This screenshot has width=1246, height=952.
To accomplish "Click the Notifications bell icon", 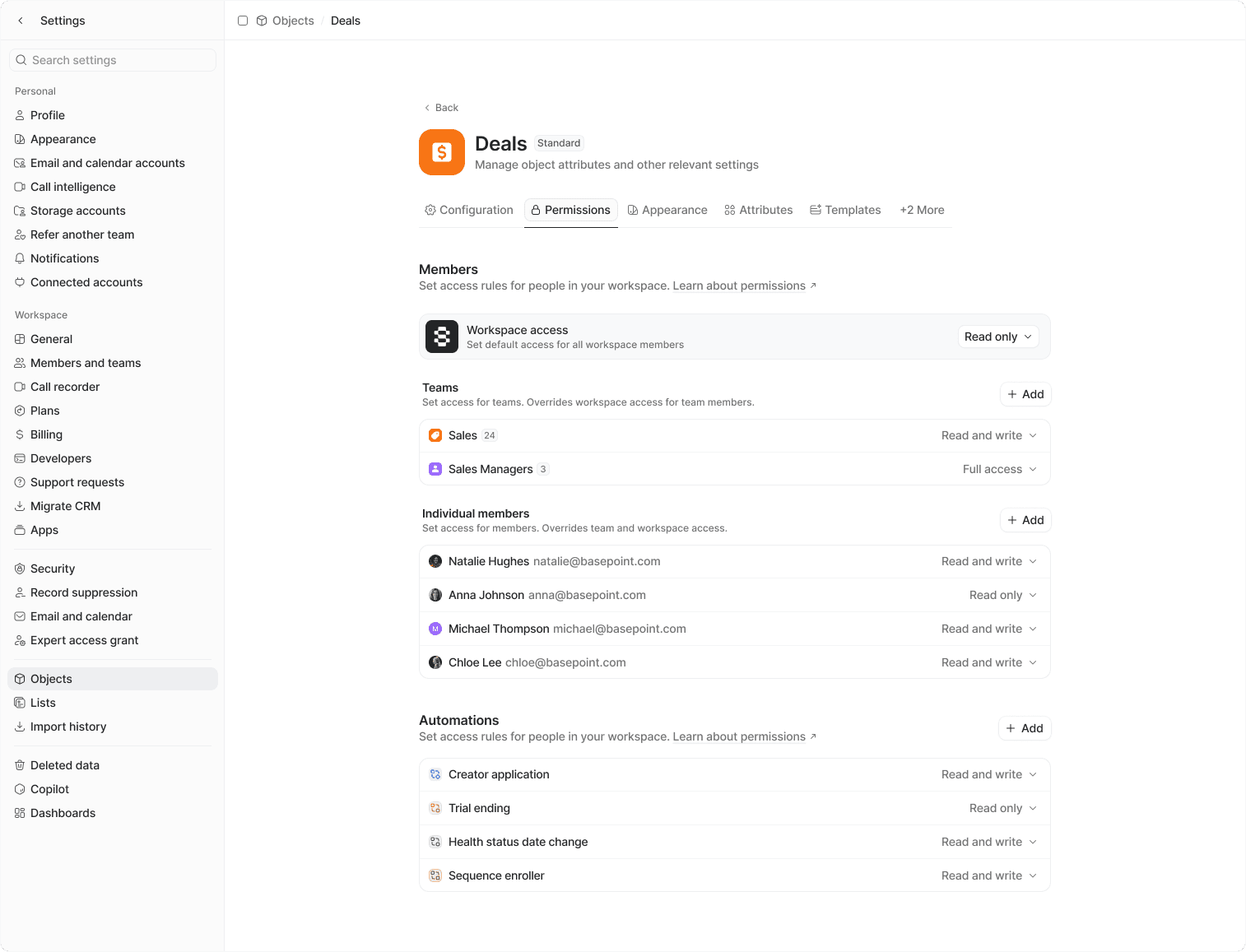I will tap(19, 258).
